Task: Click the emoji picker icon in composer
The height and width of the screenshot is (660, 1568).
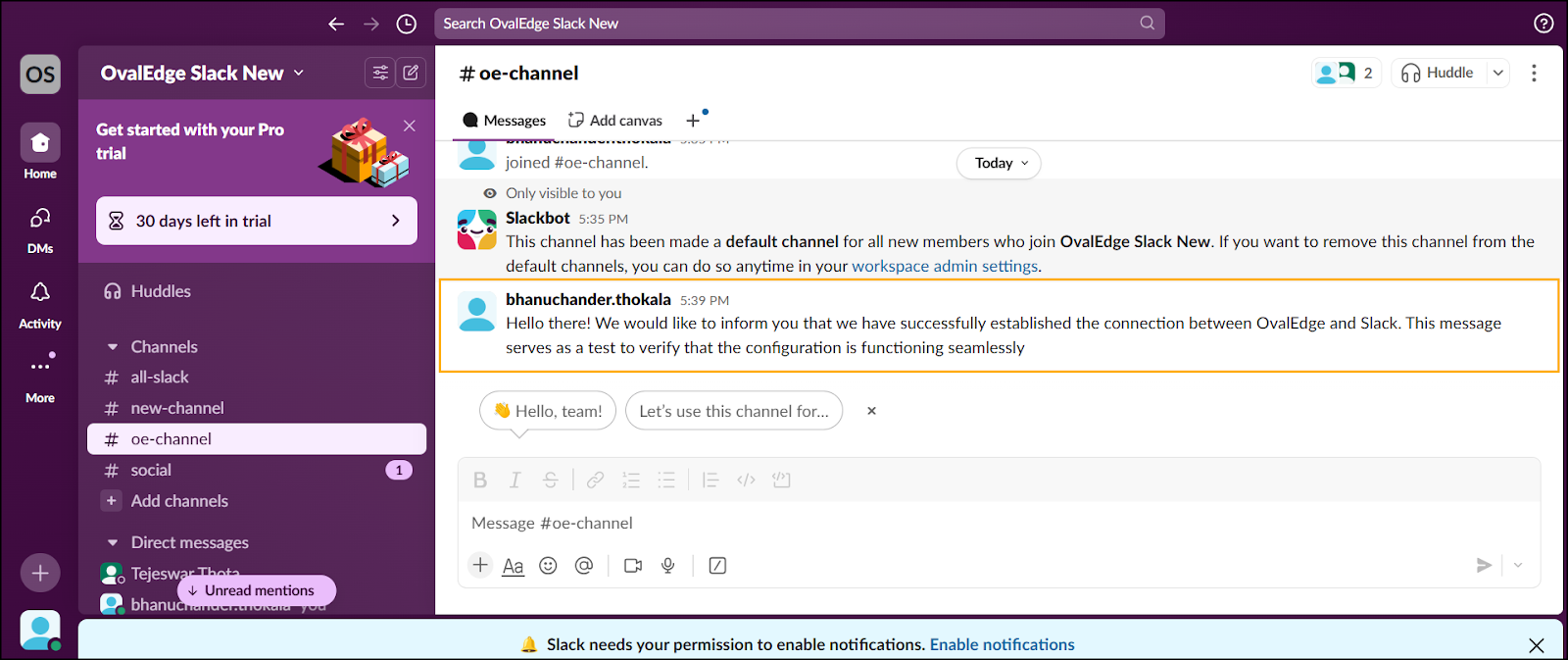Action: 548,566
